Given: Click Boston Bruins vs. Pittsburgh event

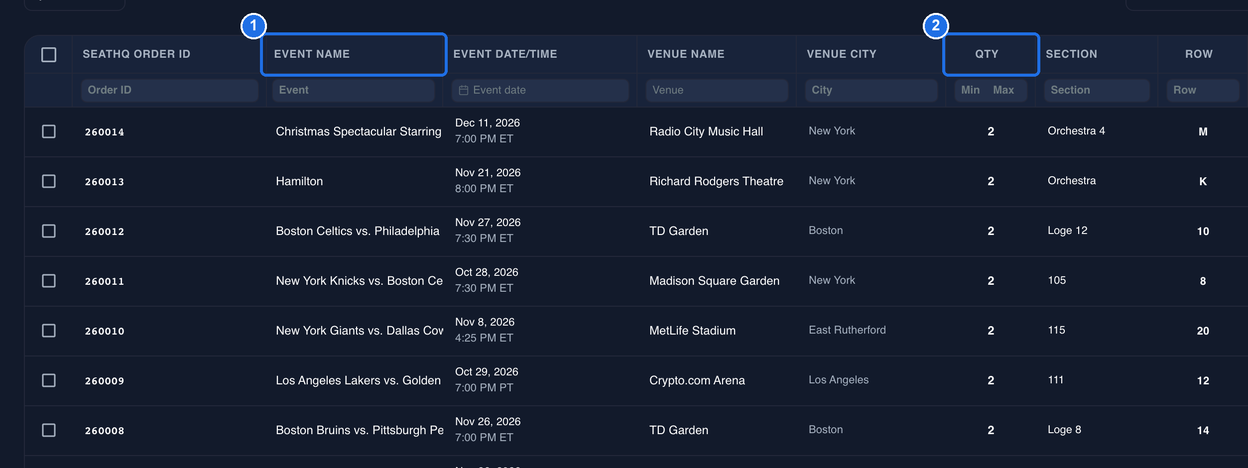Looking at the screenshot, I should tap(359, 430).
